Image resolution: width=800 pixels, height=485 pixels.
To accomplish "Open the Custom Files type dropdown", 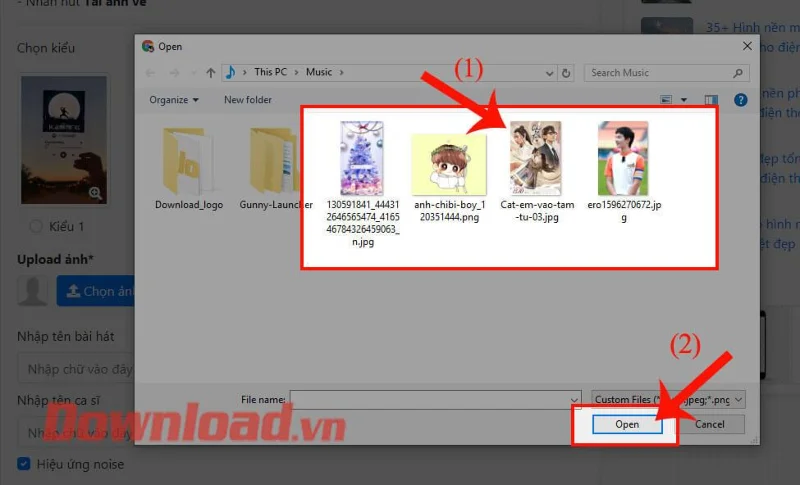I will 668,399.
